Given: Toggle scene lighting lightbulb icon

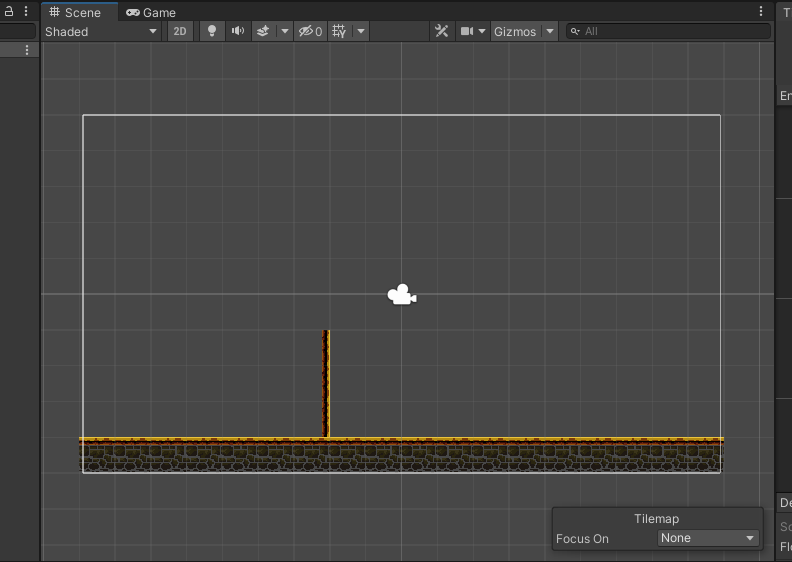Looking at the screenshot, I should (x=212, y=31).
